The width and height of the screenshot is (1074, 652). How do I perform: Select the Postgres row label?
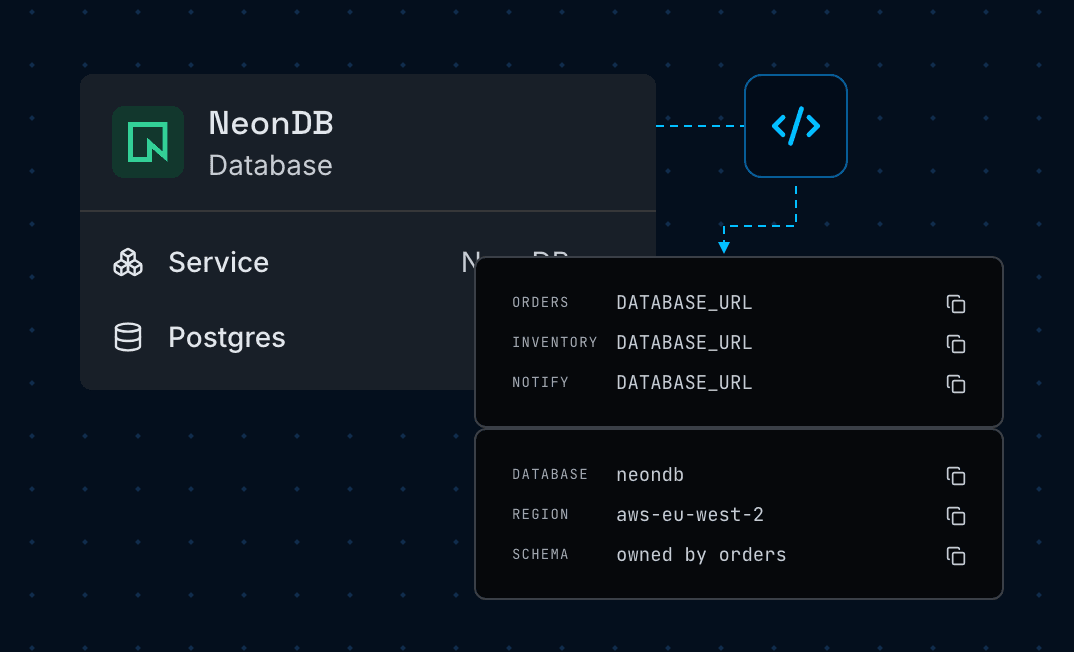point(227,338)
